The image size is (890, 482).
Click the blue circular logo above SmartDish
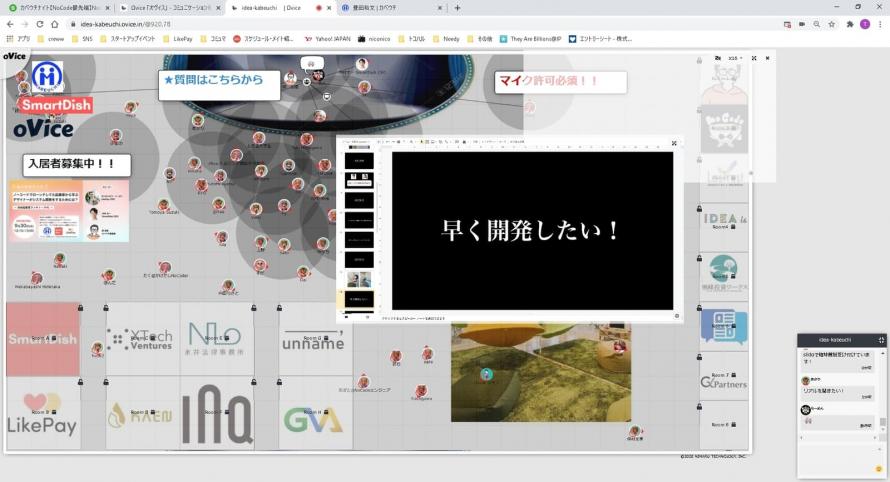tap(47, 77)
